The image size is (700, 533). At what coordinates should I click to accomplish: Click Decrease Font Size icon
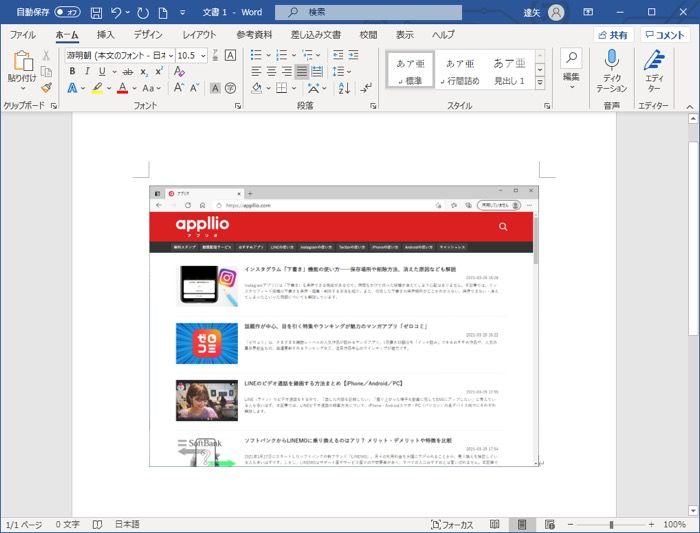coord(194,88)
